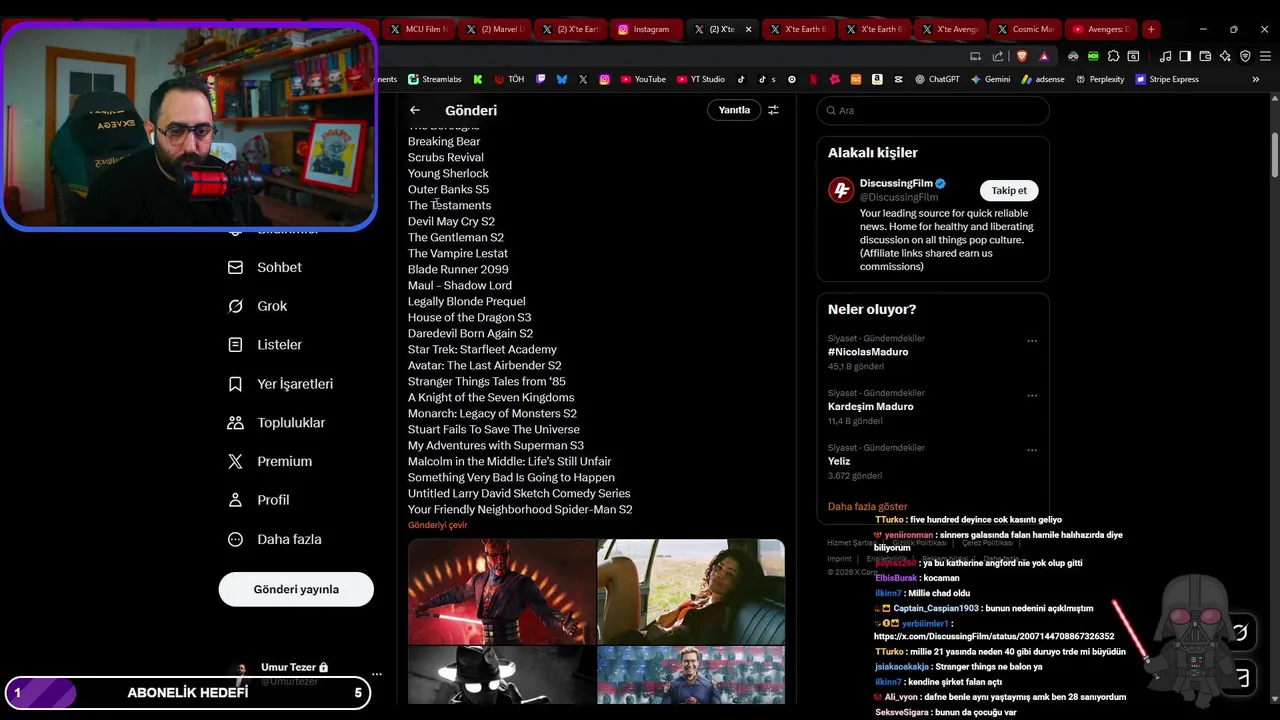The height and width of the screenshot is (720, 1280).
Task: Toggle the browser sidebar panel icon
Action: [x=1185, y=56]
